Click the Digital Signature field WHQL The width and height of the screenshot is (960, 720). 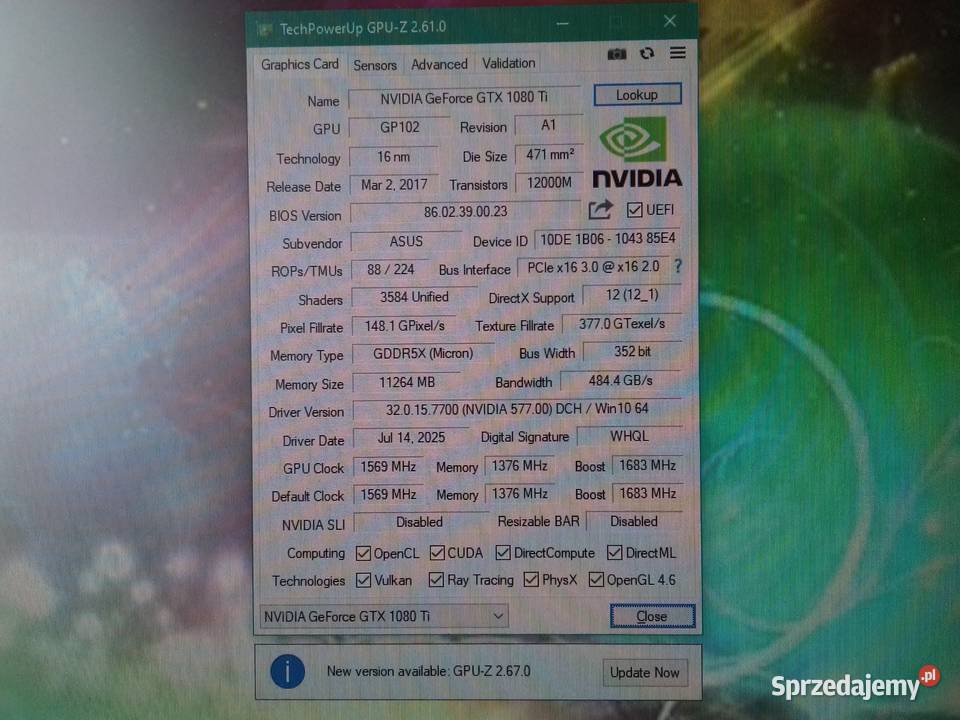629,437
